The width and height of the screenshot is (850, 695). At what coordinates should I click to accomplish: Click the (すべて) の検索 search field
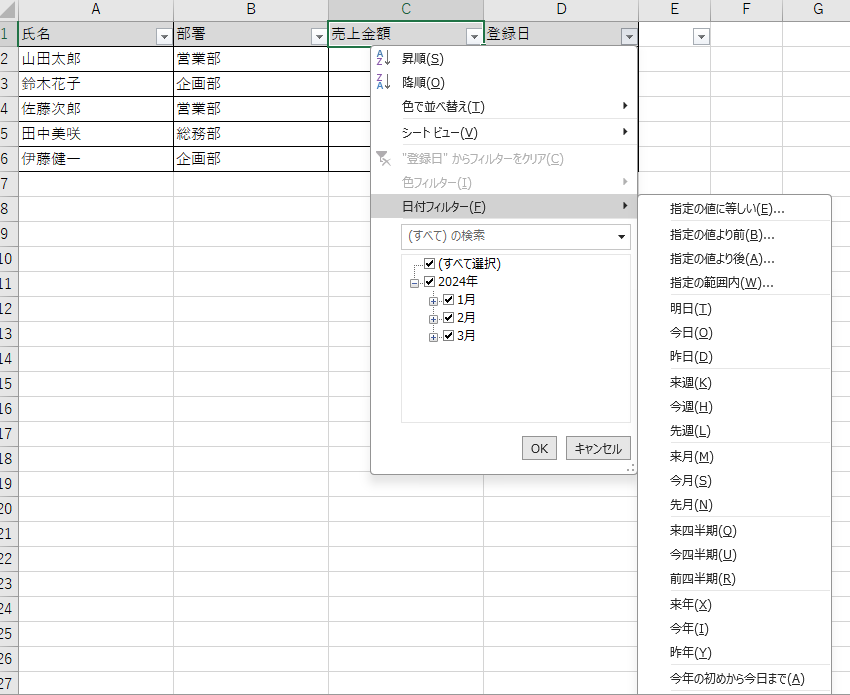505,237
